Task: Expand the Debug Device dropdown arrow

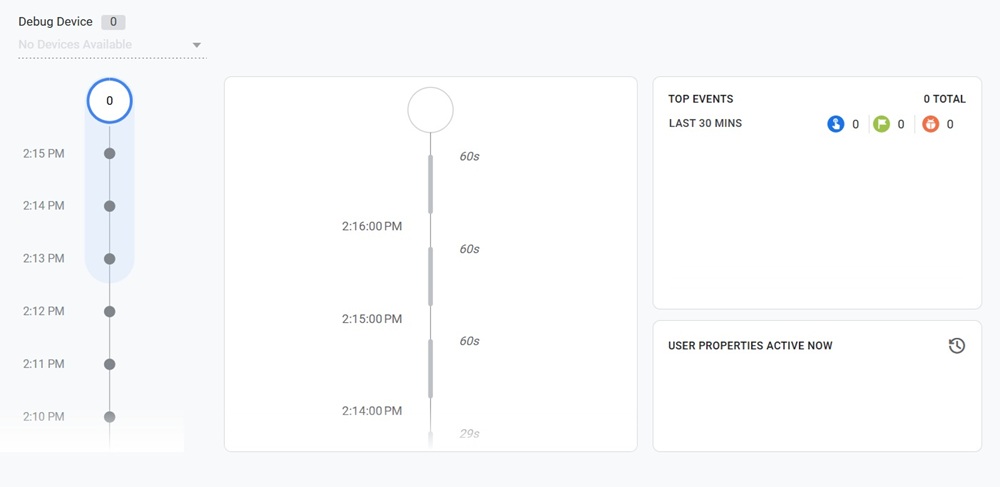Action: pyautogui.click(x=197, y=45)
